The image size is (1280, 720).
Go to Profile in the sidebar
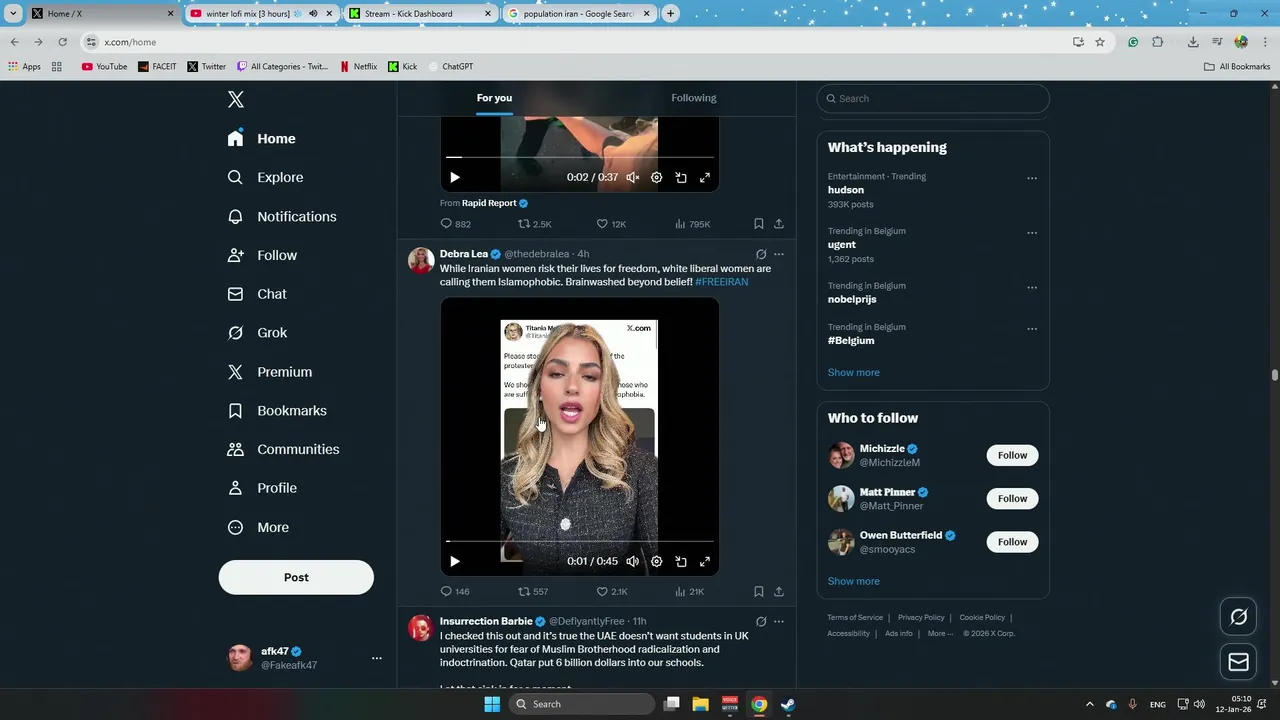coord(262,488)
